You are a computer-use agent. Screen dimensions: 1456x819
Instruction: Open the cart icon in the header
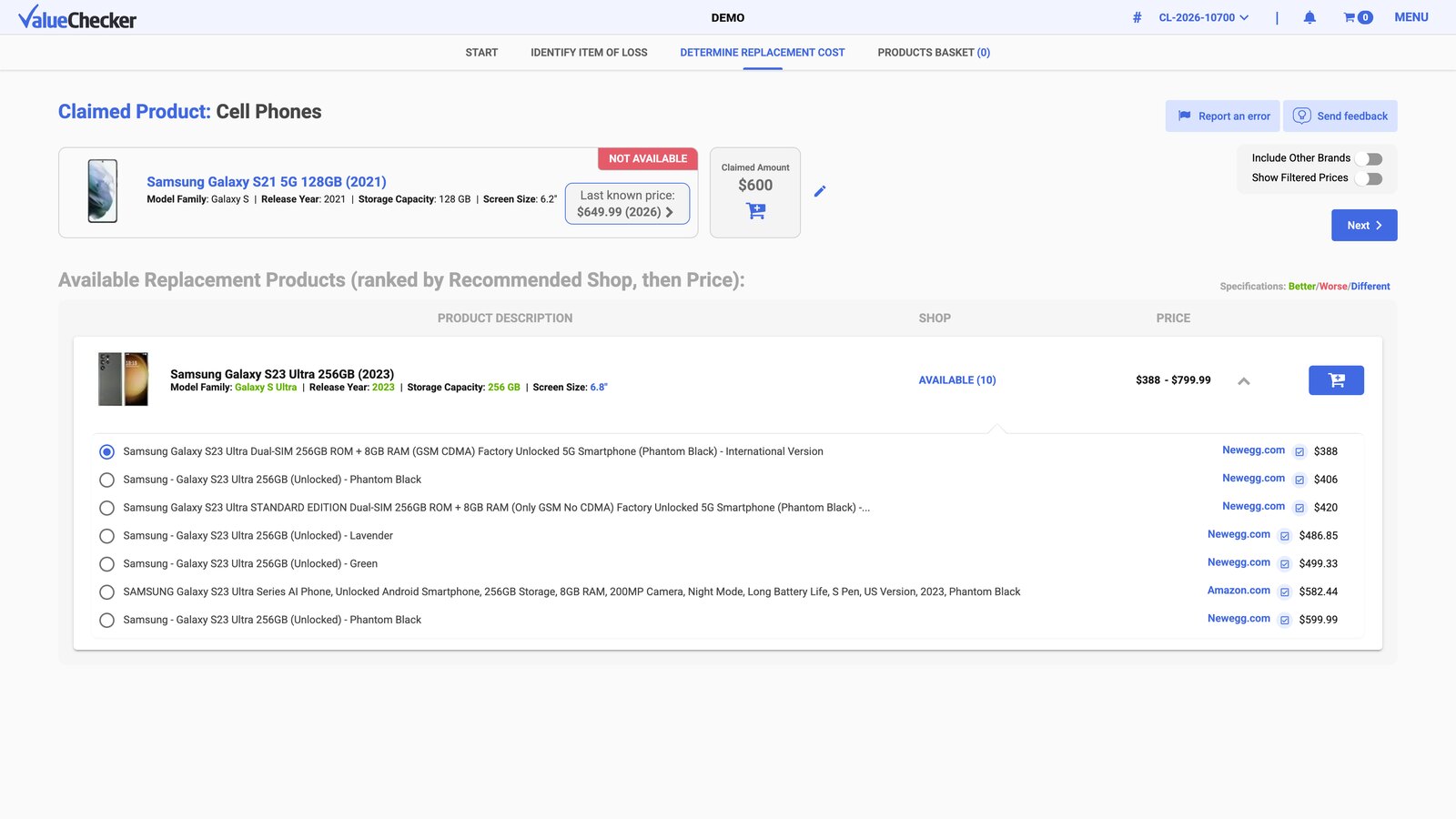[x=1358, y=17]
